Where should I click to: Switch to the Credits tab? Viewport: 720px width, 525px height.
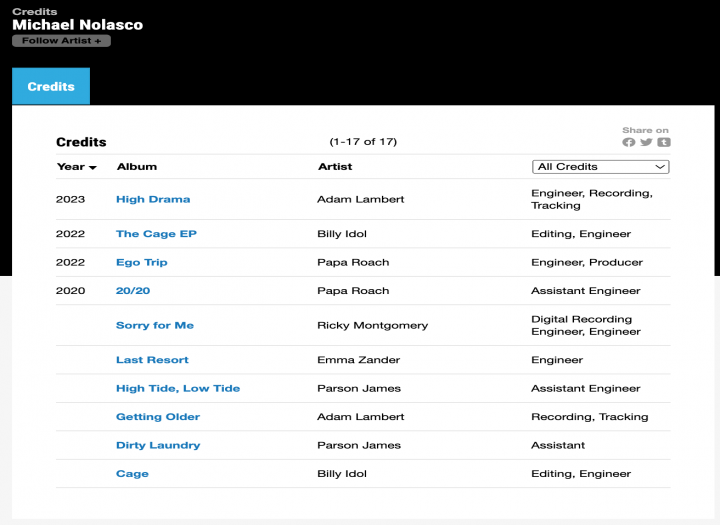point(51,86)
